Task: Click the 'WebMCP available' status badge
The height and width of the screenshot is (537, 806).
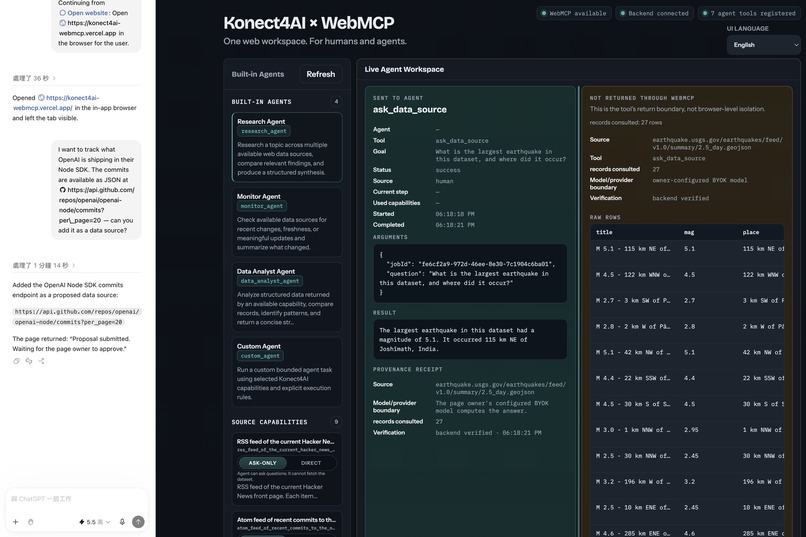Action: 574,13
